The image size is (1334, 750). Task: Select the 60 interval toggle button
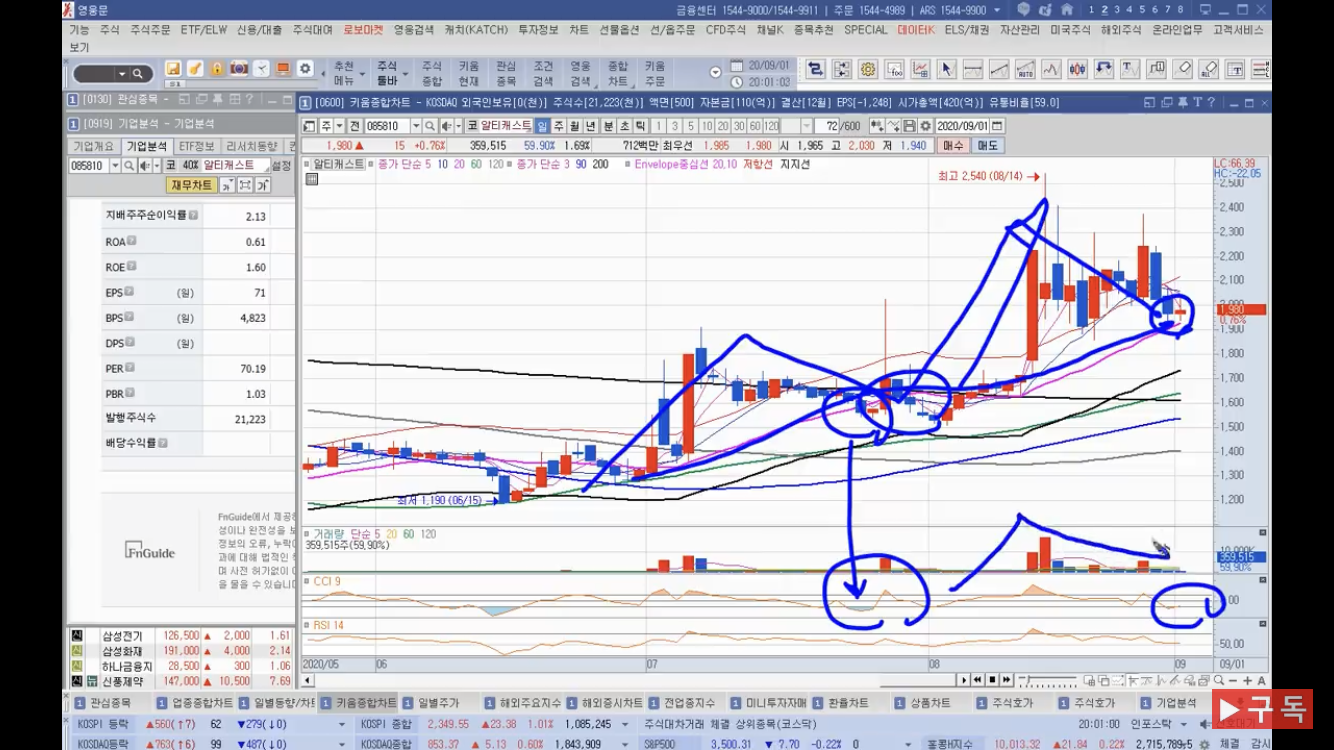coord(754,126)
